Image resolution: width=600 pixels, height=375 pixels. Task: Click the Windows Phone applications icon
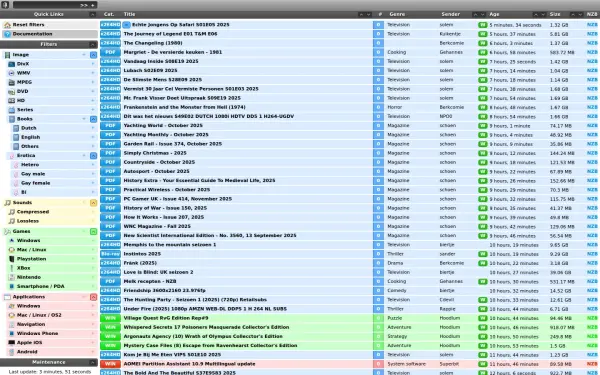point(11,334)
